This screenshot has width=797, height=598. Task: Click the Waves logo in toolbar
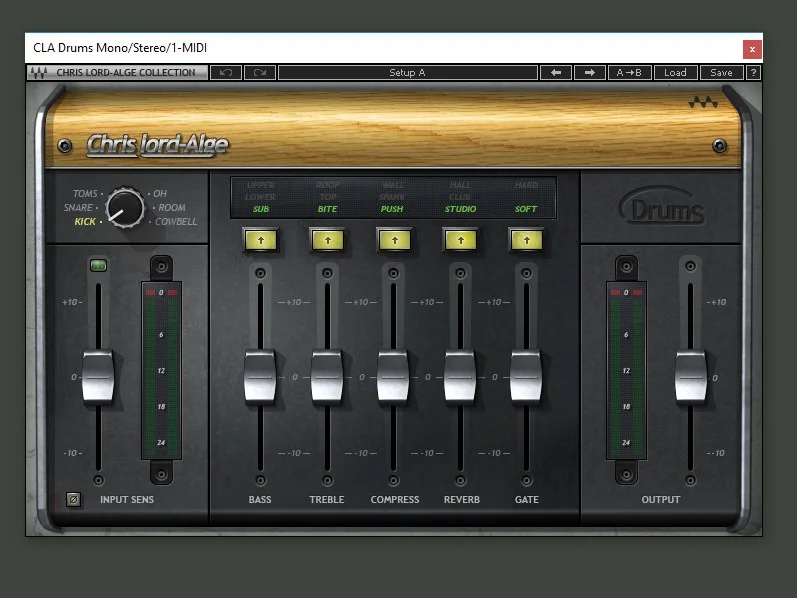pos(39,73)
